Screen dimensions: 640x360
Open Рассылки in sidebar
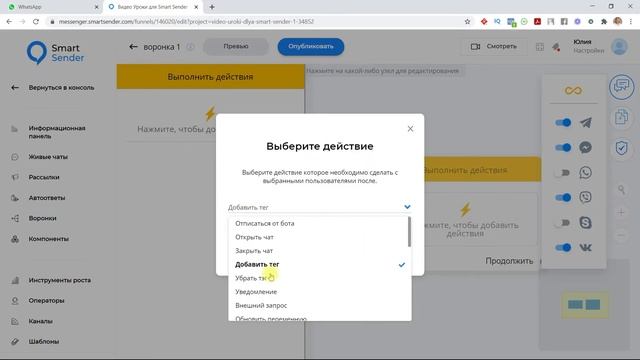point(44,177)
